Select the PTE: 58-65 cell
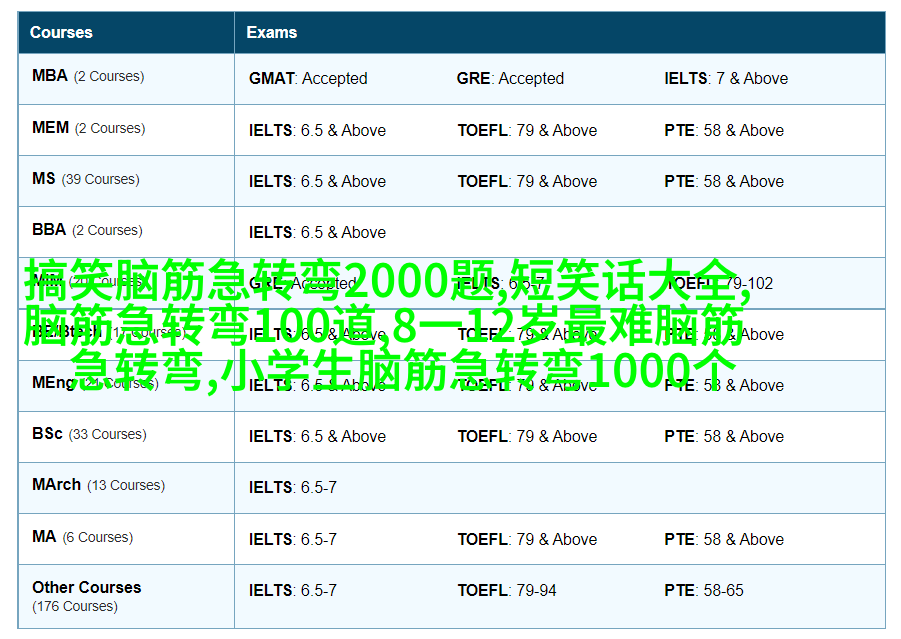 (x=704, y=591)
